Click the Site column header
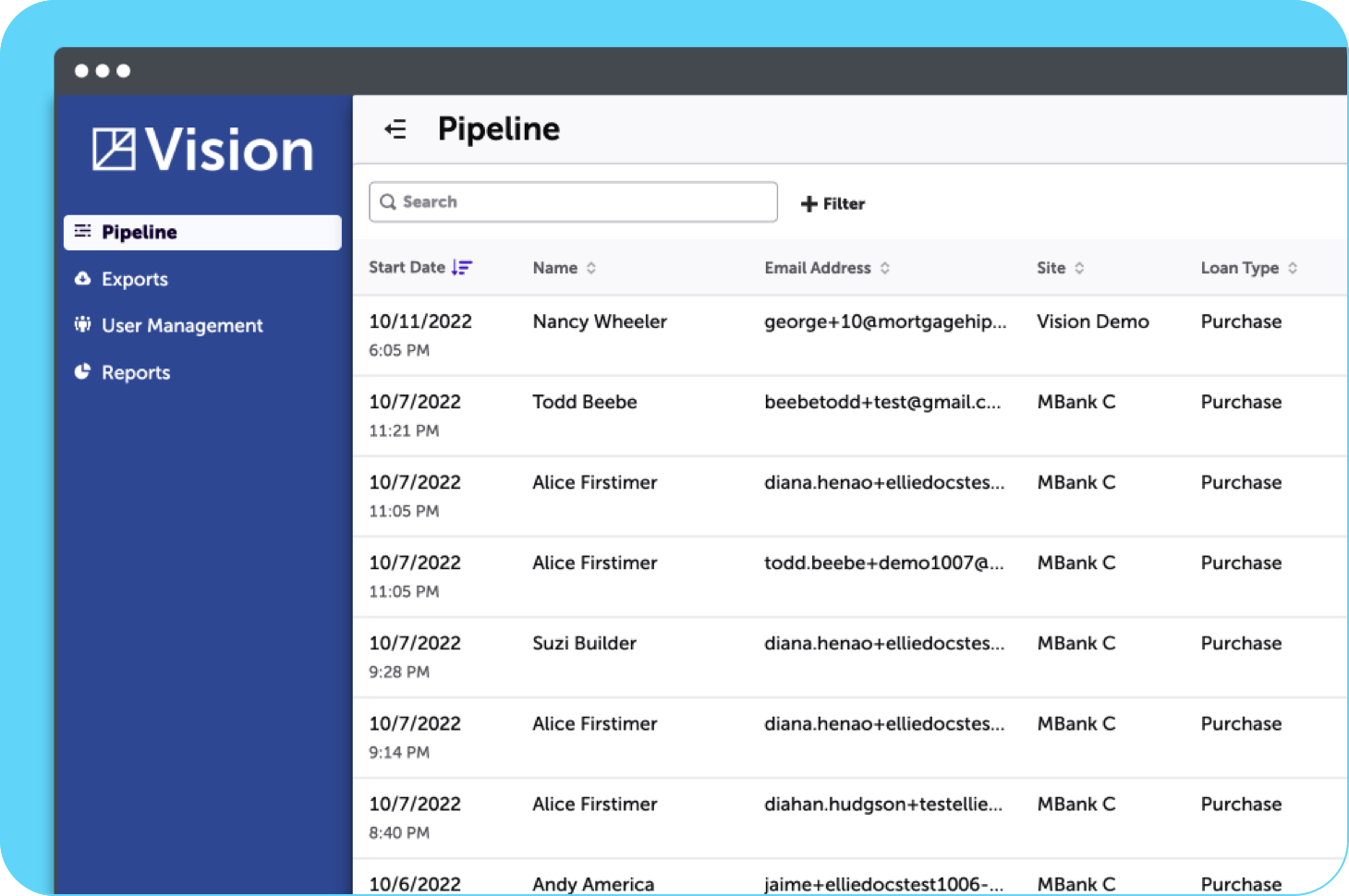The width and height of the screenshot is (1349, 896). (1051, 268)
